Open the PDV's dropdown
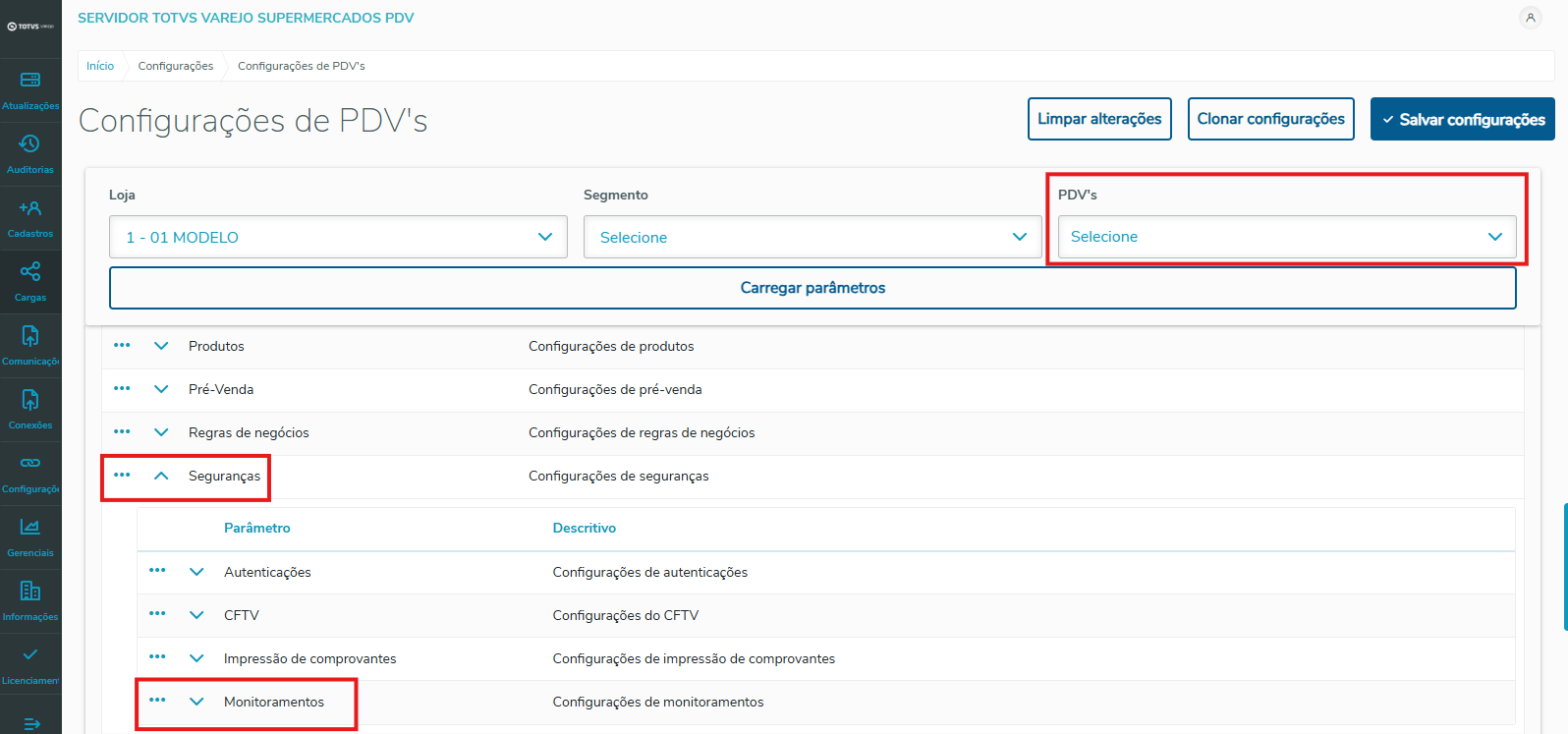 pos(1286,237)
